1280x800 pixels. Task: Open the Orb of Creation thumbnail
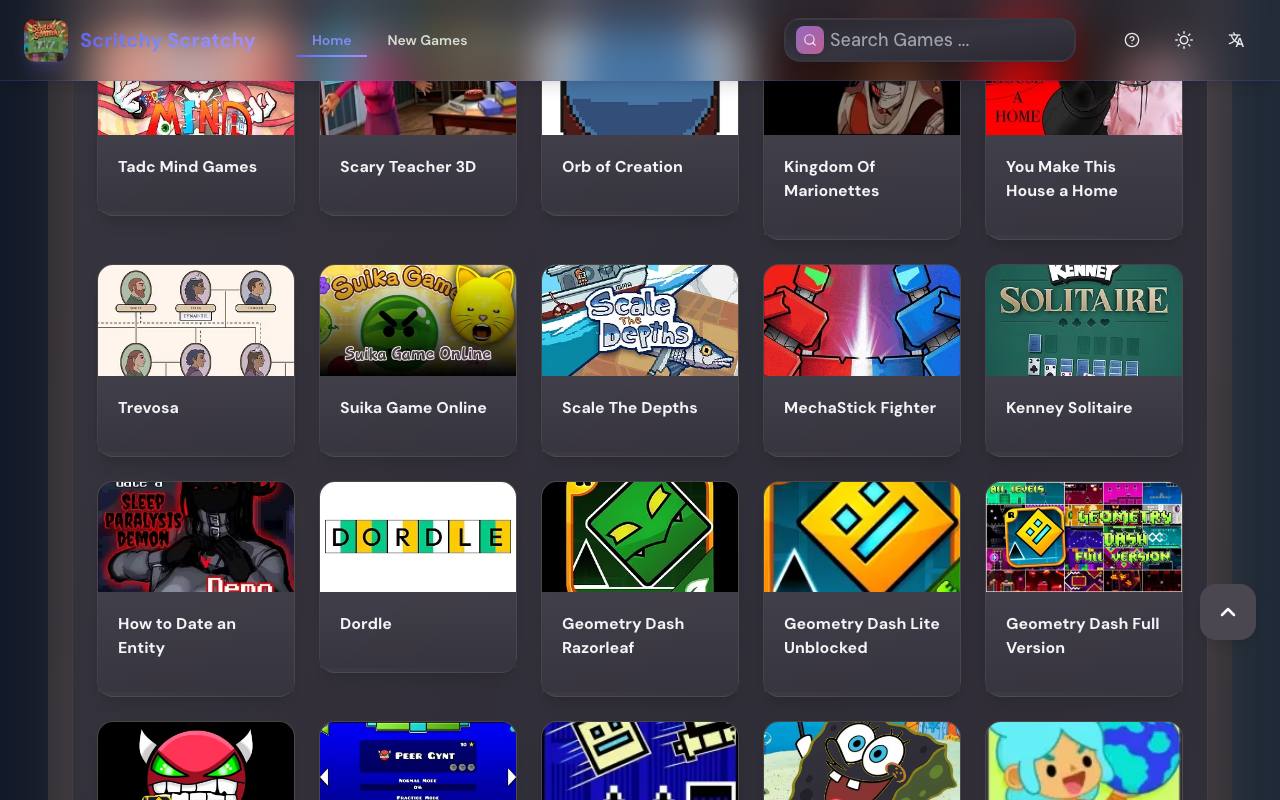pos(640,107)
